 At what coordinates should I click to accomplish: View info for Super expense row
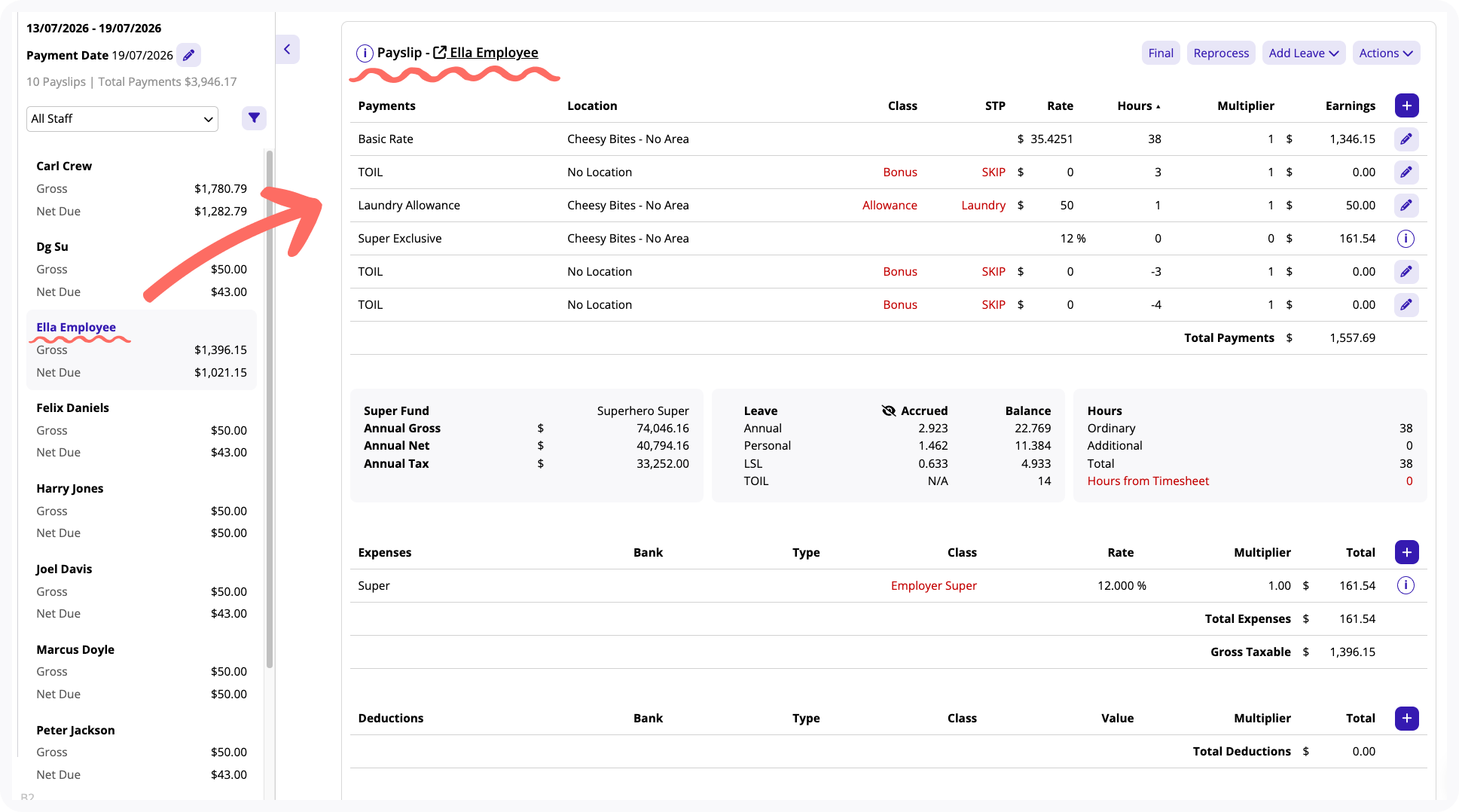[x=1406, y=585]
